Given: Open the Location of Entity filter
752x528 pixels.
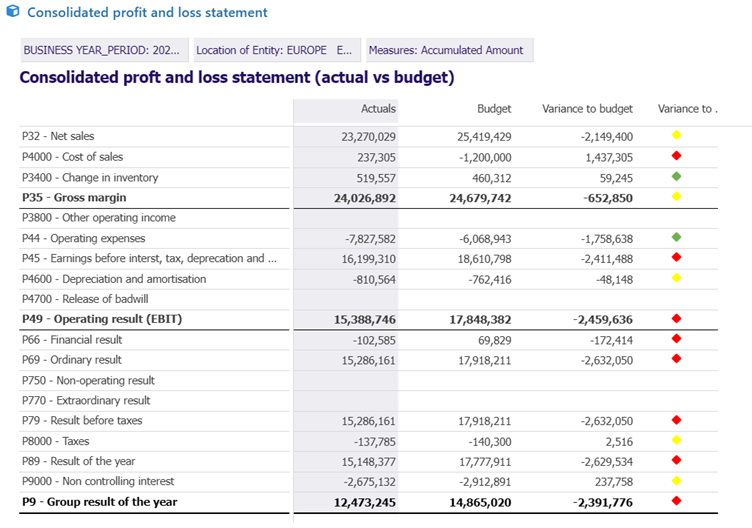Looking at the screenshot, I should pos(275,50).
